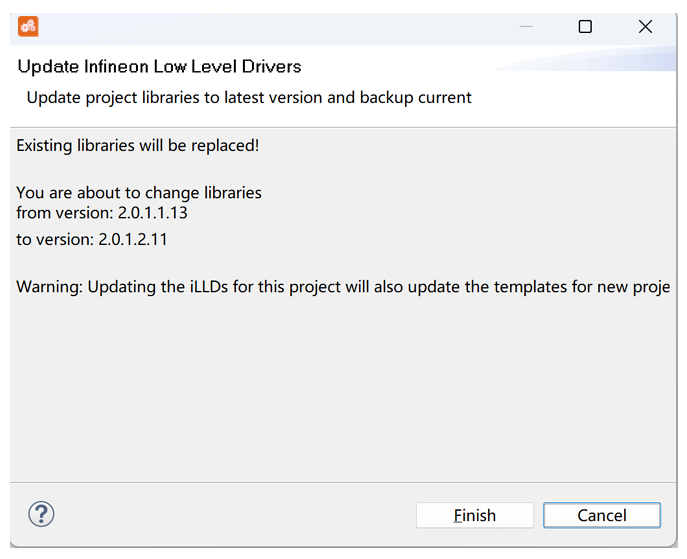
Task: Cancel the library update
Action: point(601,515)
